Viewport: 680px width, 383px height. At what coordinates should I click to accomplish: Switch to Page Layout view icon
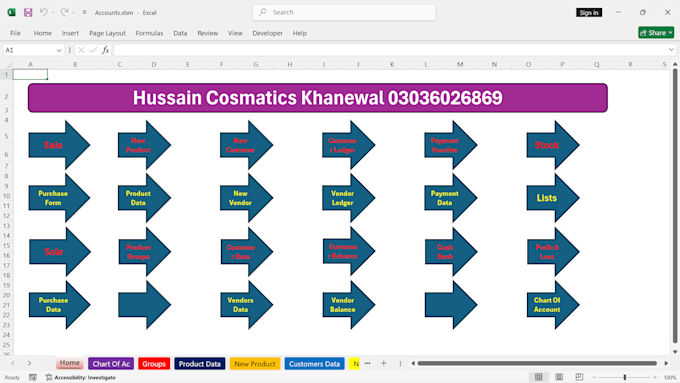[559, 377]
